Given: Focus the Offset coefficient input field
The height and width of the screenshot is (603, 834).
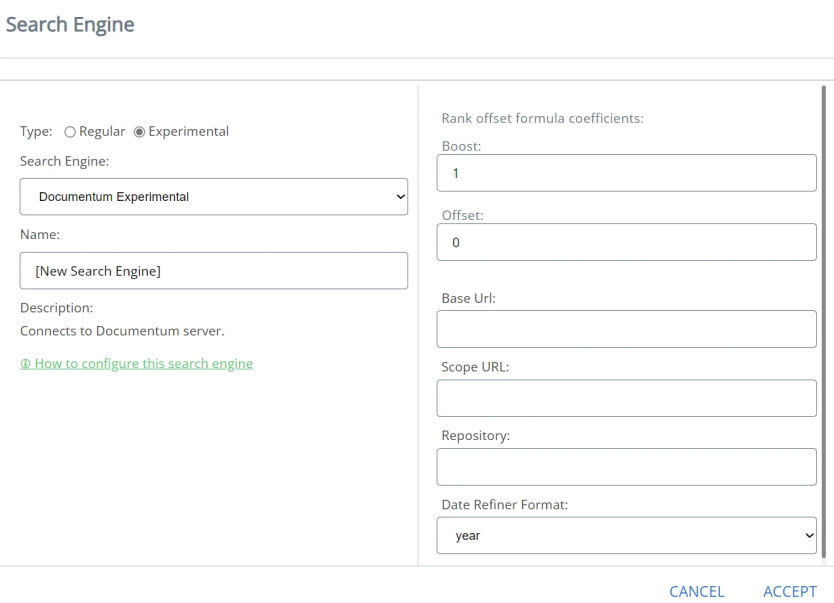Looking at the screenshot, I should click(626, 242).
